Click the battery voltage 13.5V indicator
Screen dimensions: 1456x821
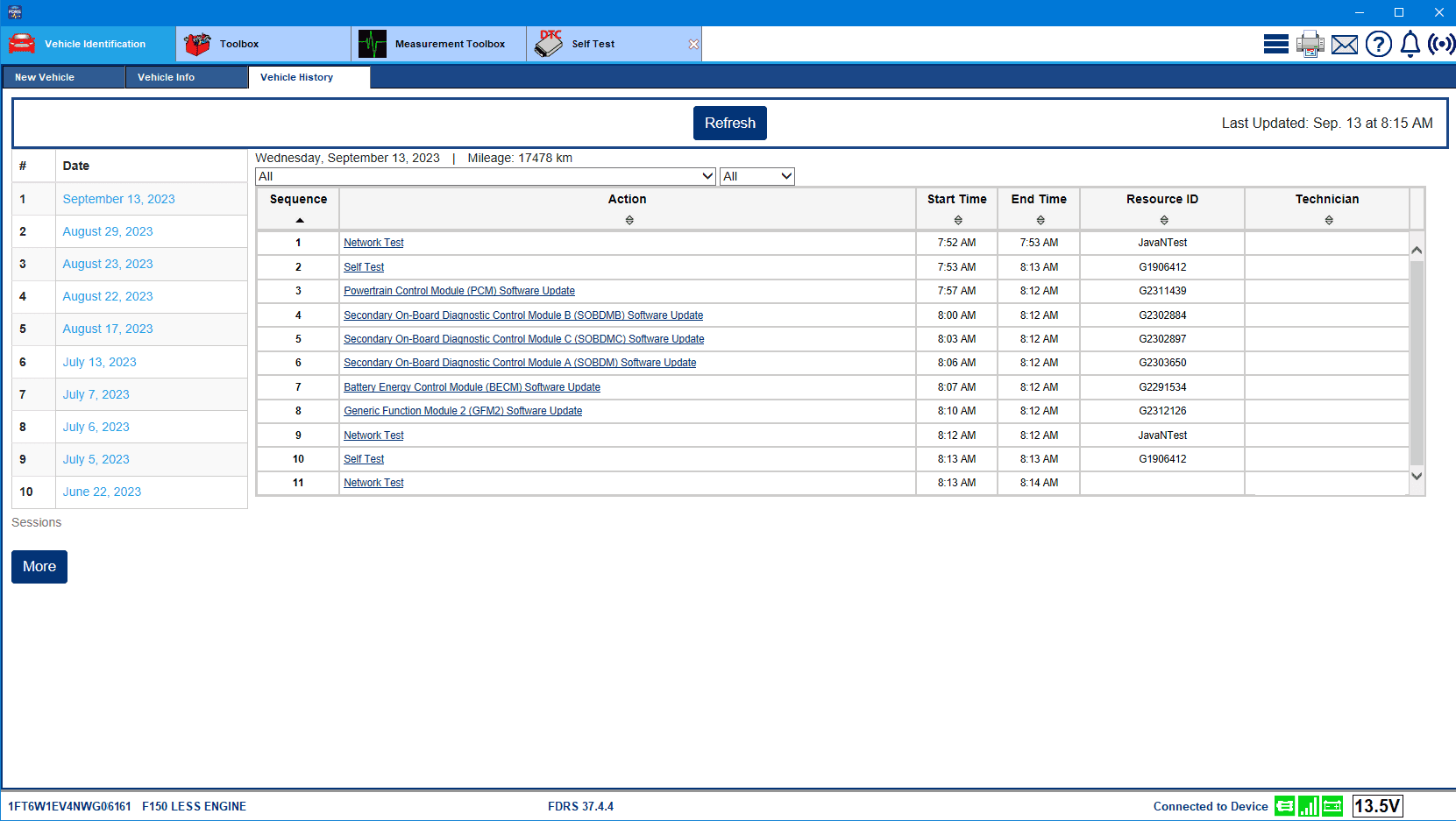[x=1377, y=806]
